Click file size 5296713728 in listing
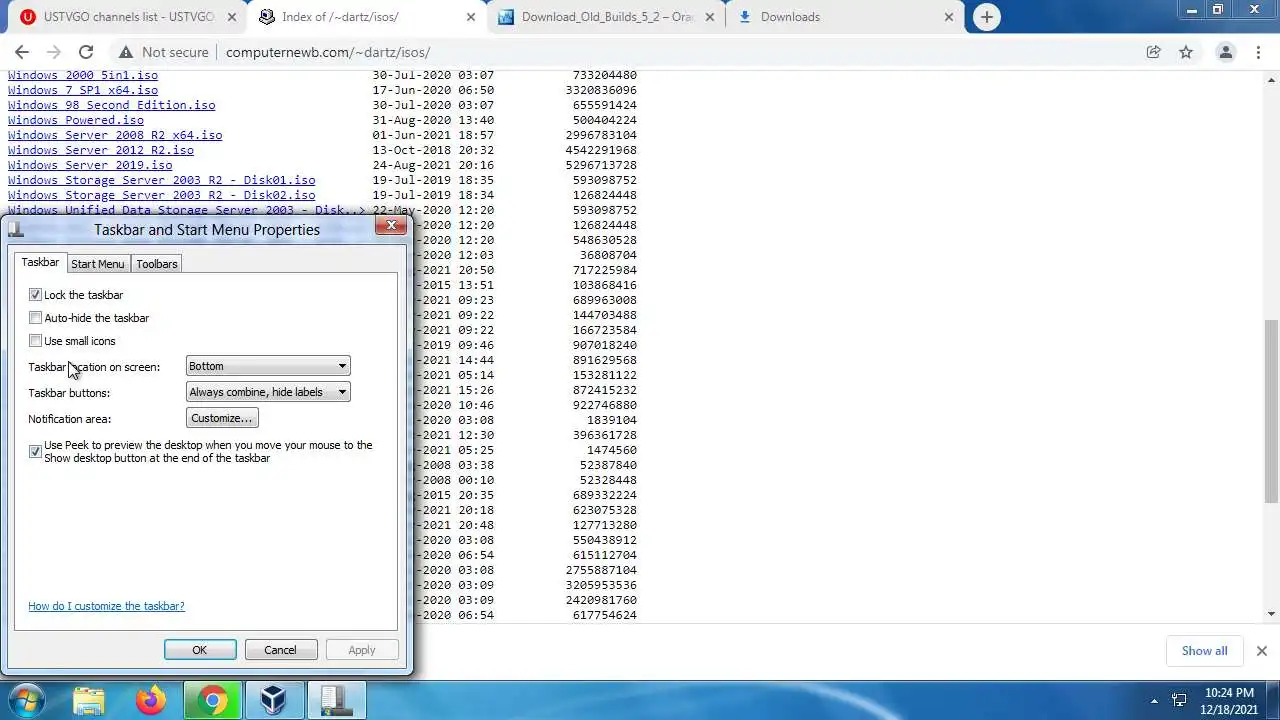 tap(601, 165)
